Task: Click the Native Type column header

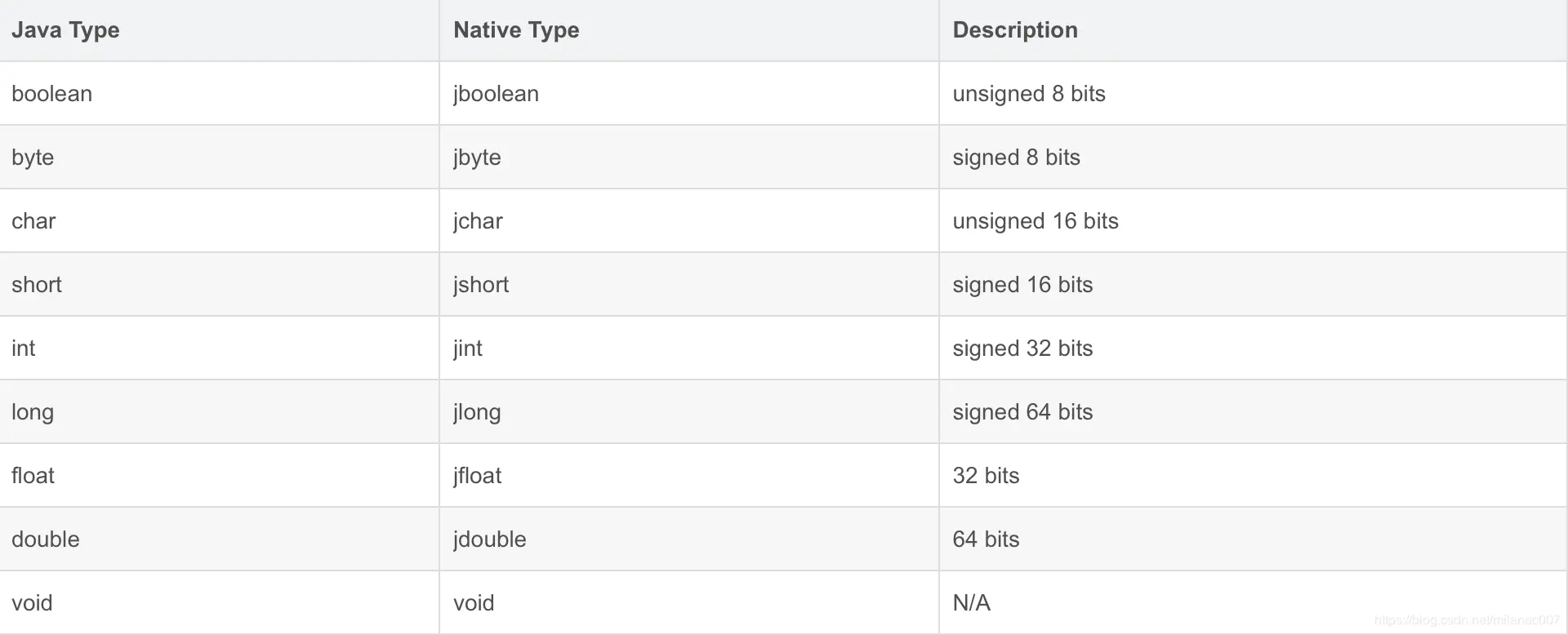Action: [516, 30]
